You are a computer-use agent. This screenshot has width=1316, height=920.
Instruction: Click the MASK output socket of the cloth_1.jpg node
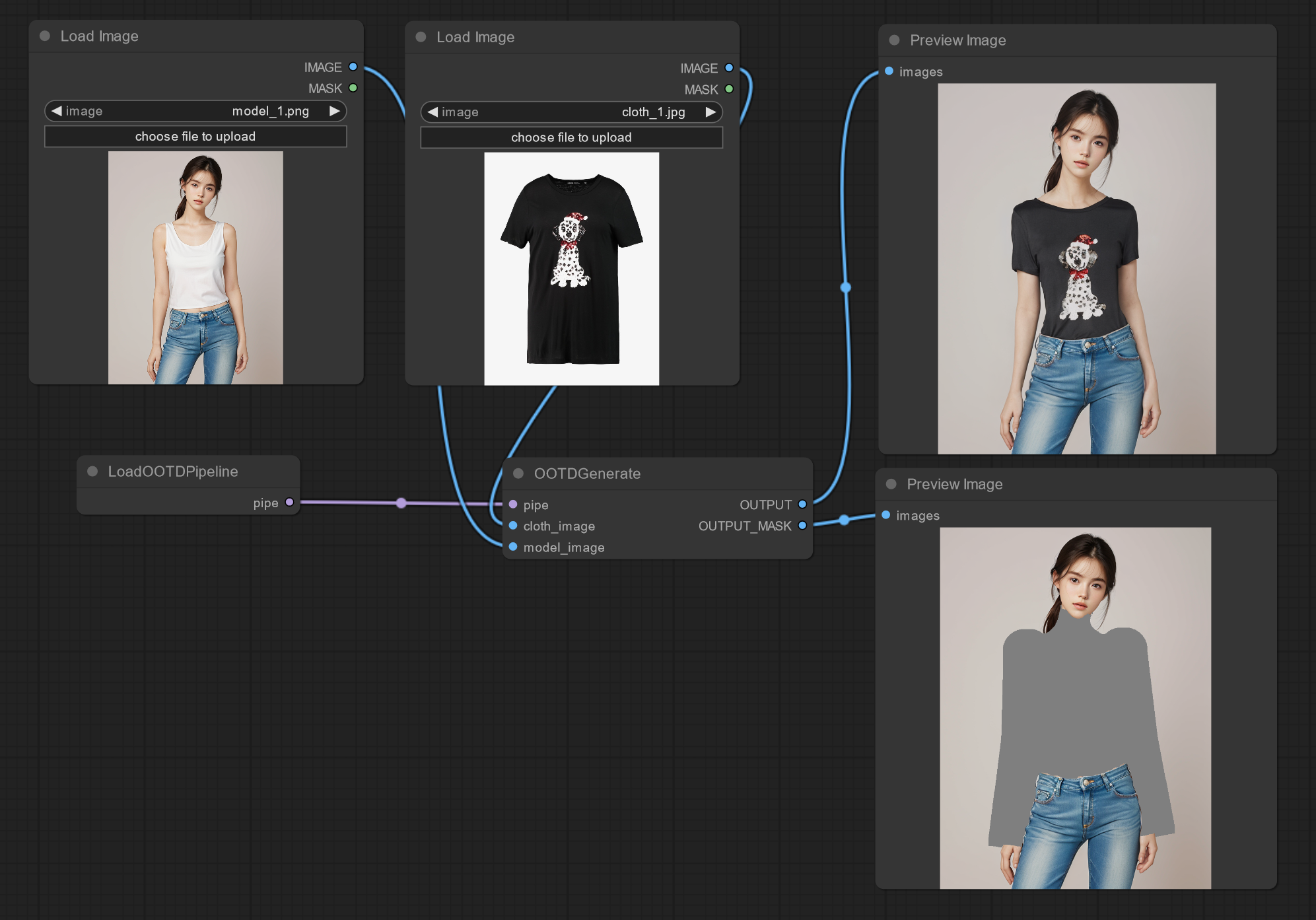[x=729, y=89]
